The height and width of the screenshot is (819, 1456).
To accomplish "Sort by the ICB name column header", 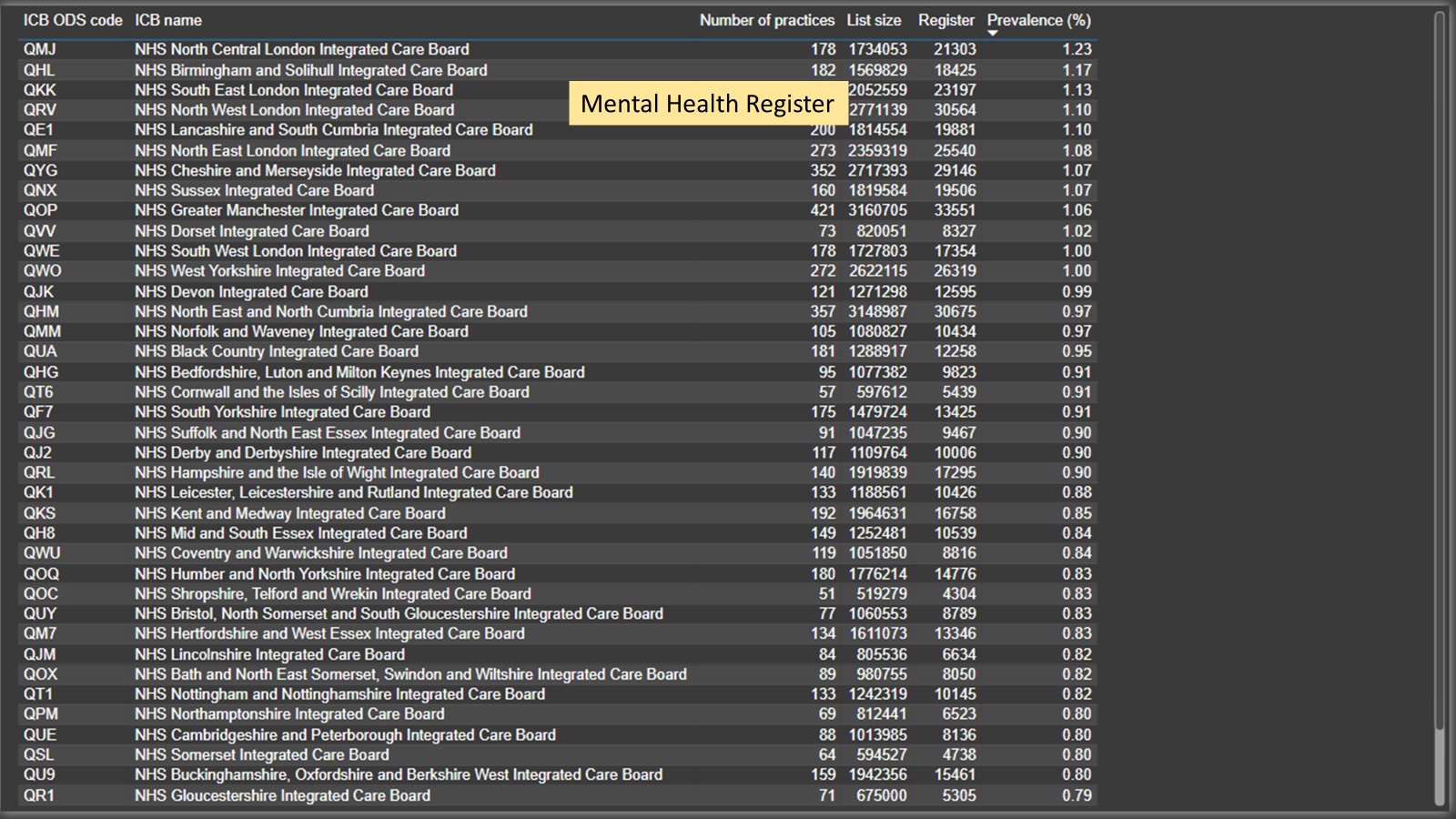I will point(168,20).
